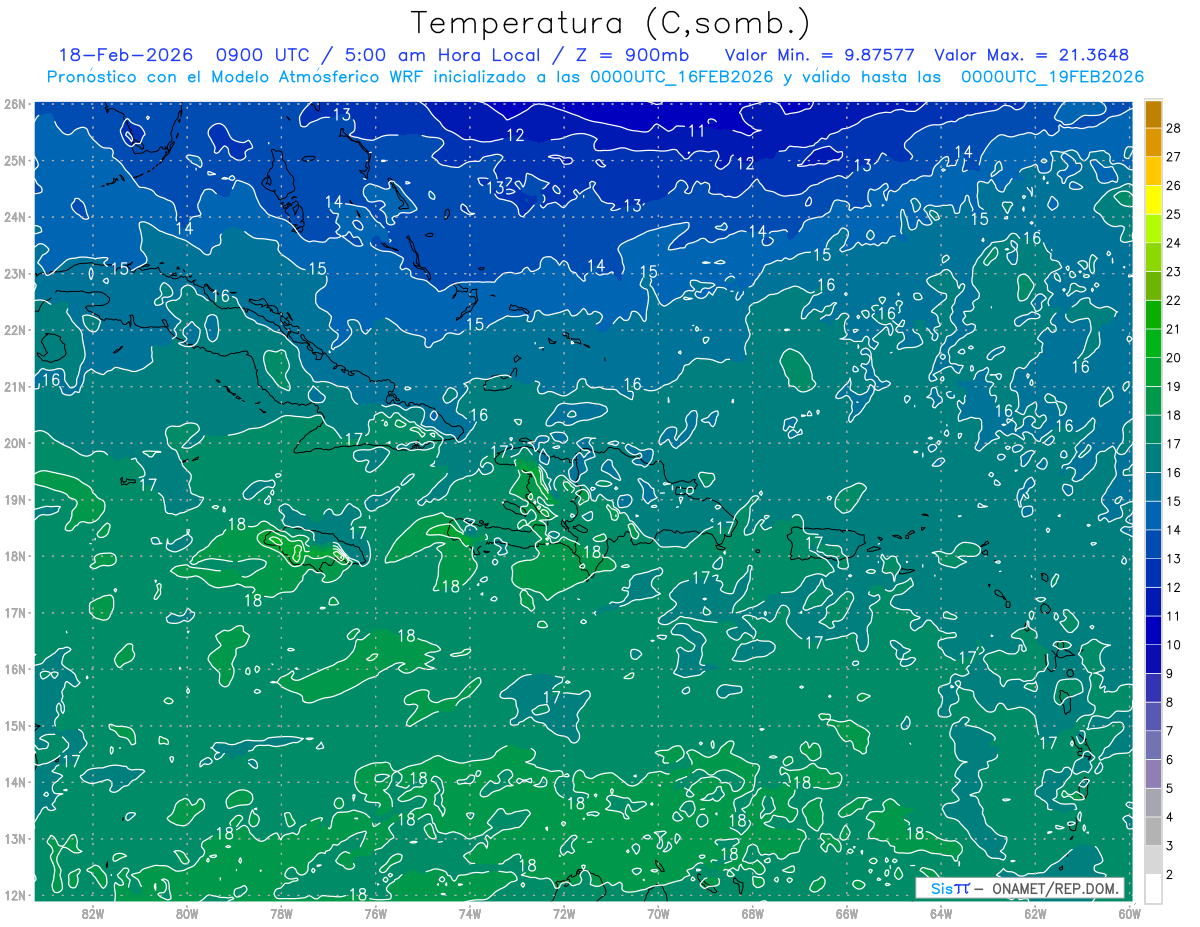
Task: Click the "22N" latitude label
Action: click(15, 330)
